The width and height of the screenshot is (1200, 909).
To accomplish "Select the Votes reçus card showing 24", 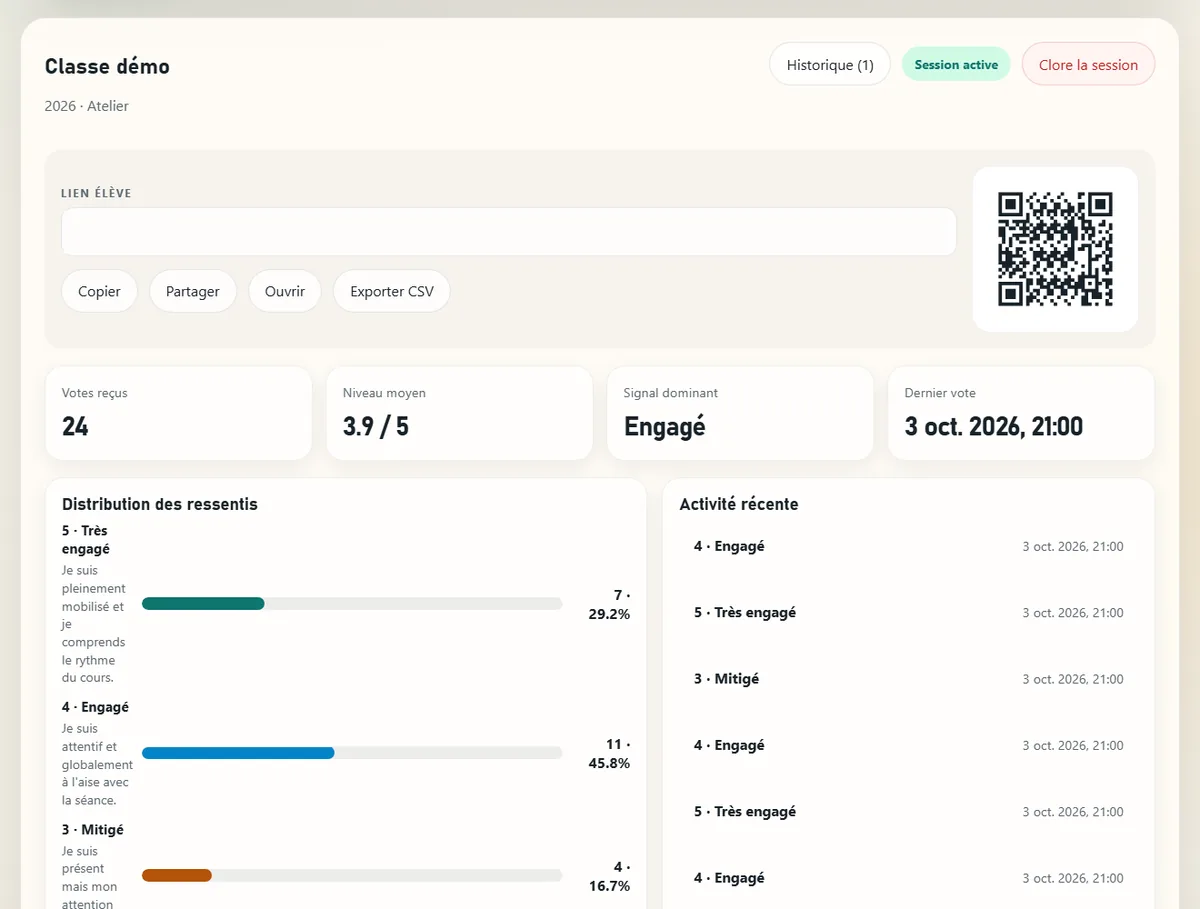I will coord(178,413).
